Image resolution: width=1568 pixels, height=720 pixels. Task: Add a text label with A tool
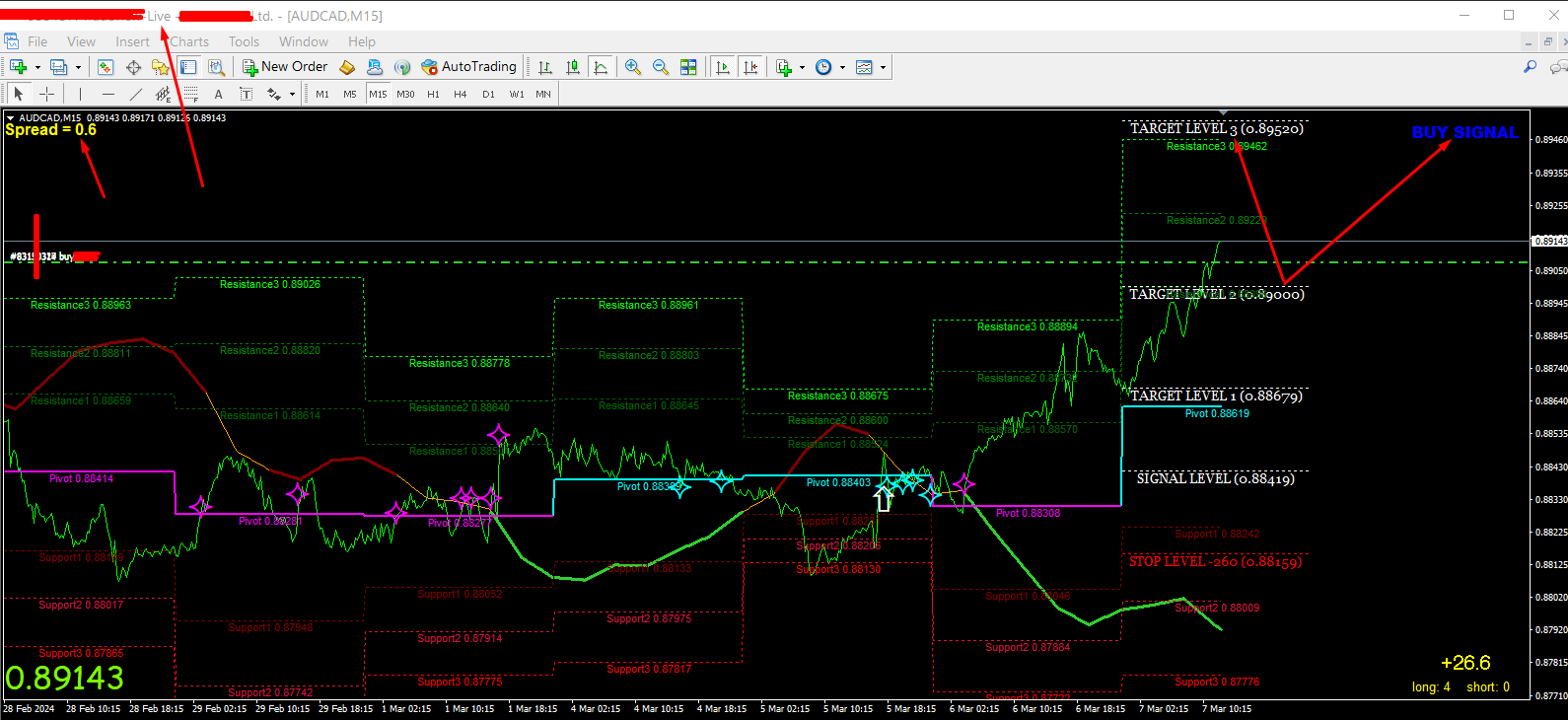tap(219, 94)
